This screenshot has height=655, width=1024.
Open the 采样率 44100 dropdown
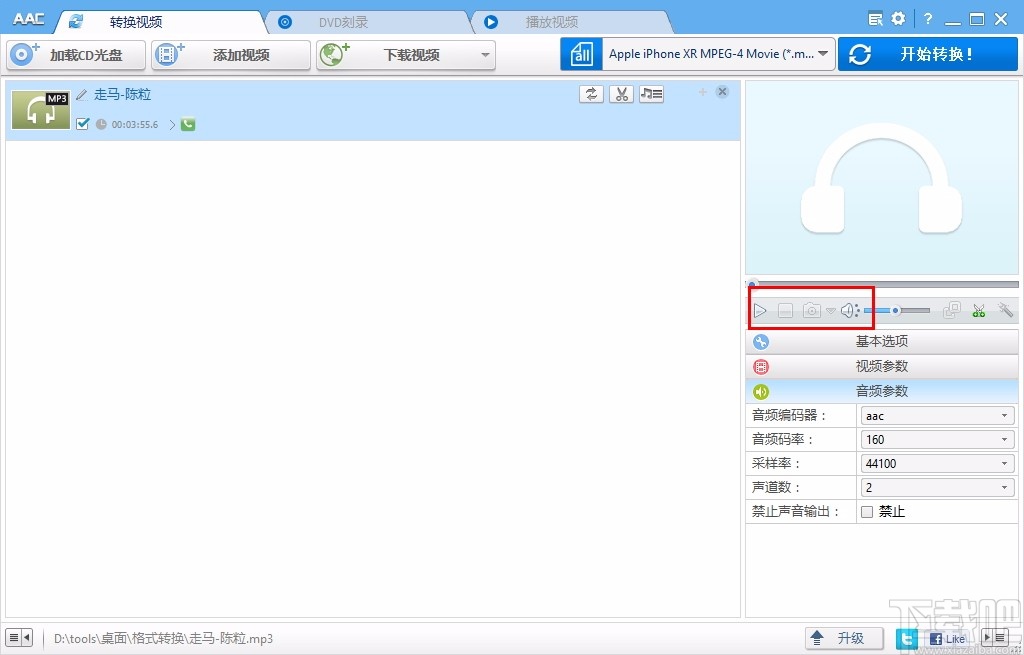[x=936, y=463]
